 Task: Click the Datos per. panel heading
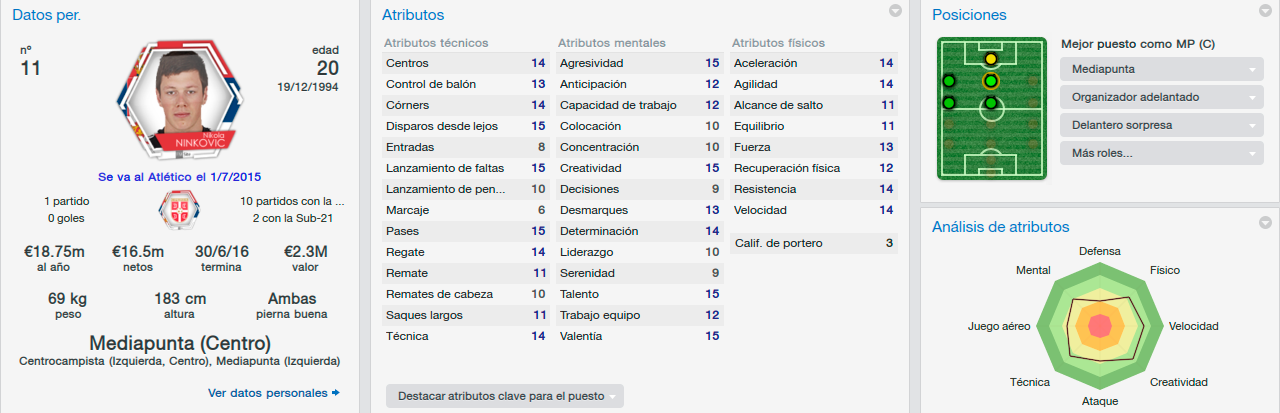(x=47, y=15)
